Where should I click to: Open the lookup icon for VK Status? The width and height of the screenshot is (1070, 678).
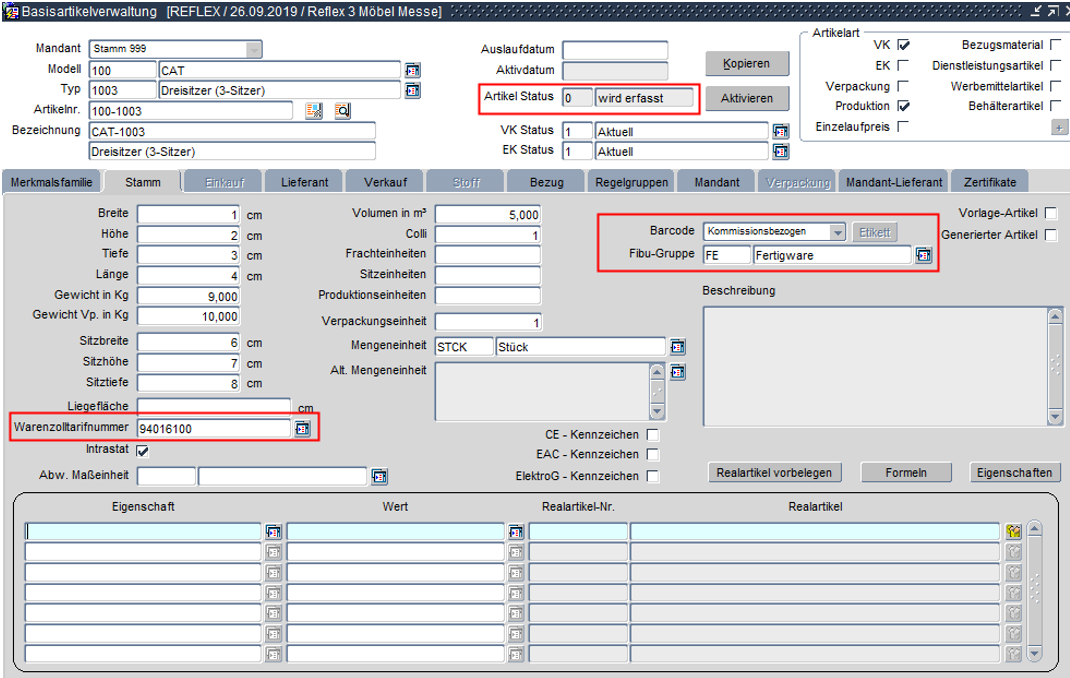(781, 131)
